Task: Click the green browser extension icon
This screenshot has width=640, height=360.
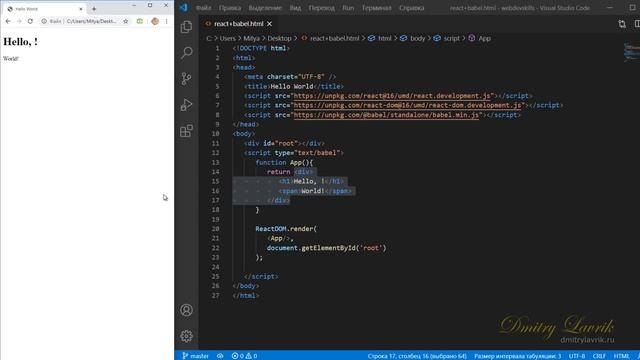Action: [x=140, y=21]
